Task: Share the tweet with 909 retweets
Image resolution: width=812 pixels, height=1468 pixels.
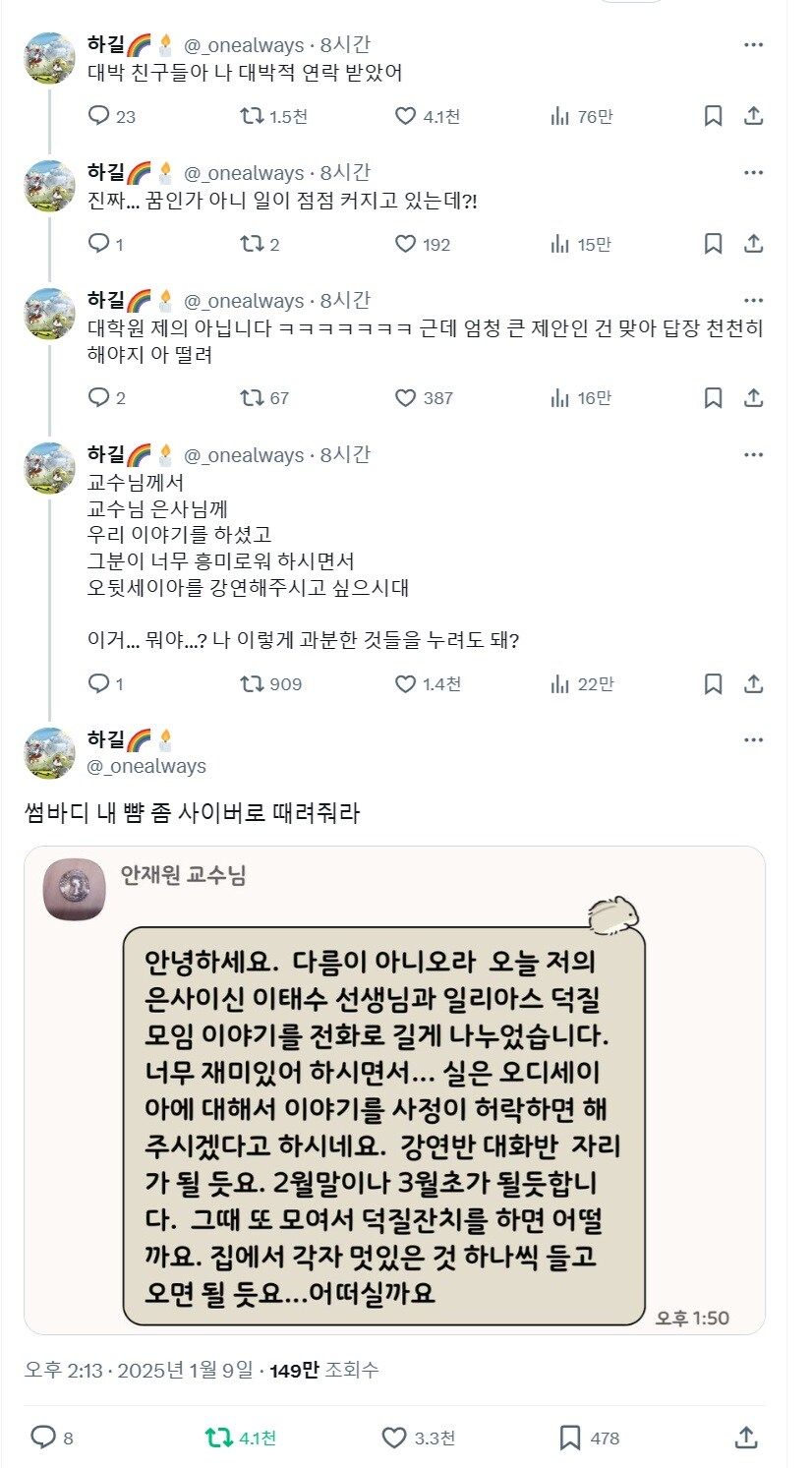Action: 753,683
